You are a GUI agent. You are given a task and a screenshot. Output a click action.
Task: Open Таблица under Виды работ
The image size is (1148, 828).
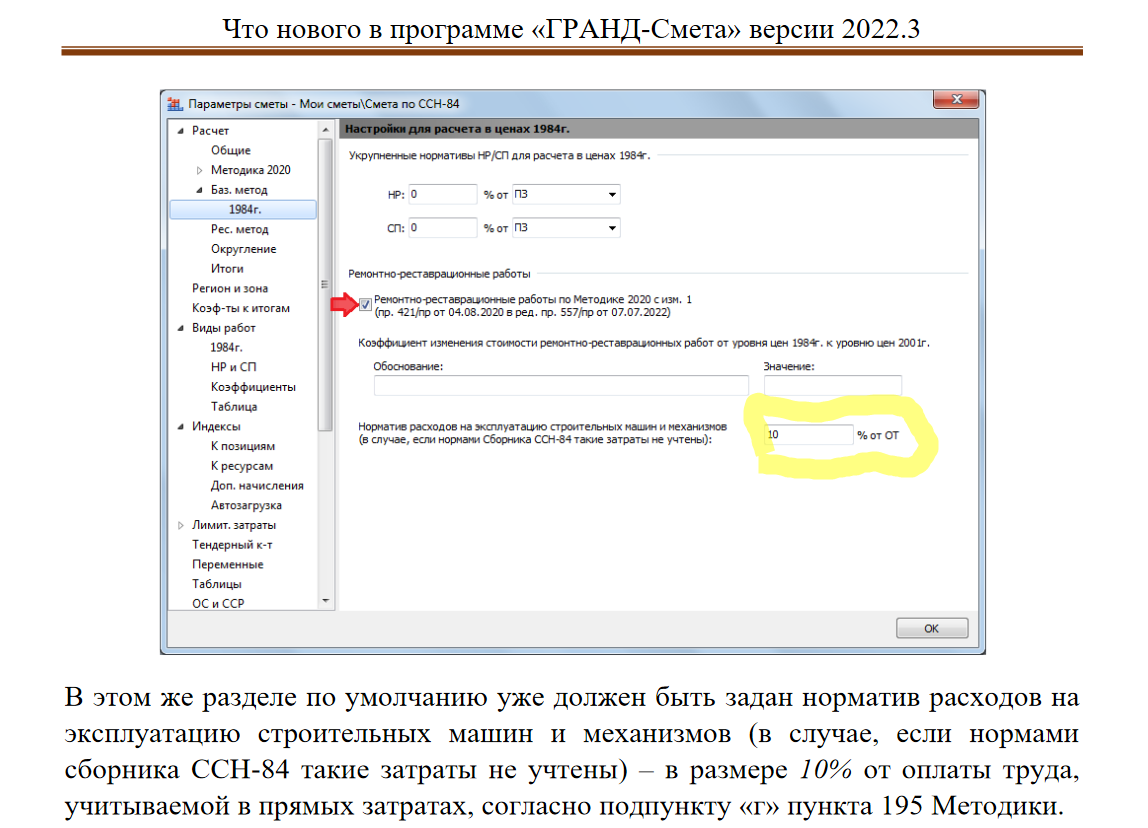point(234,406)
